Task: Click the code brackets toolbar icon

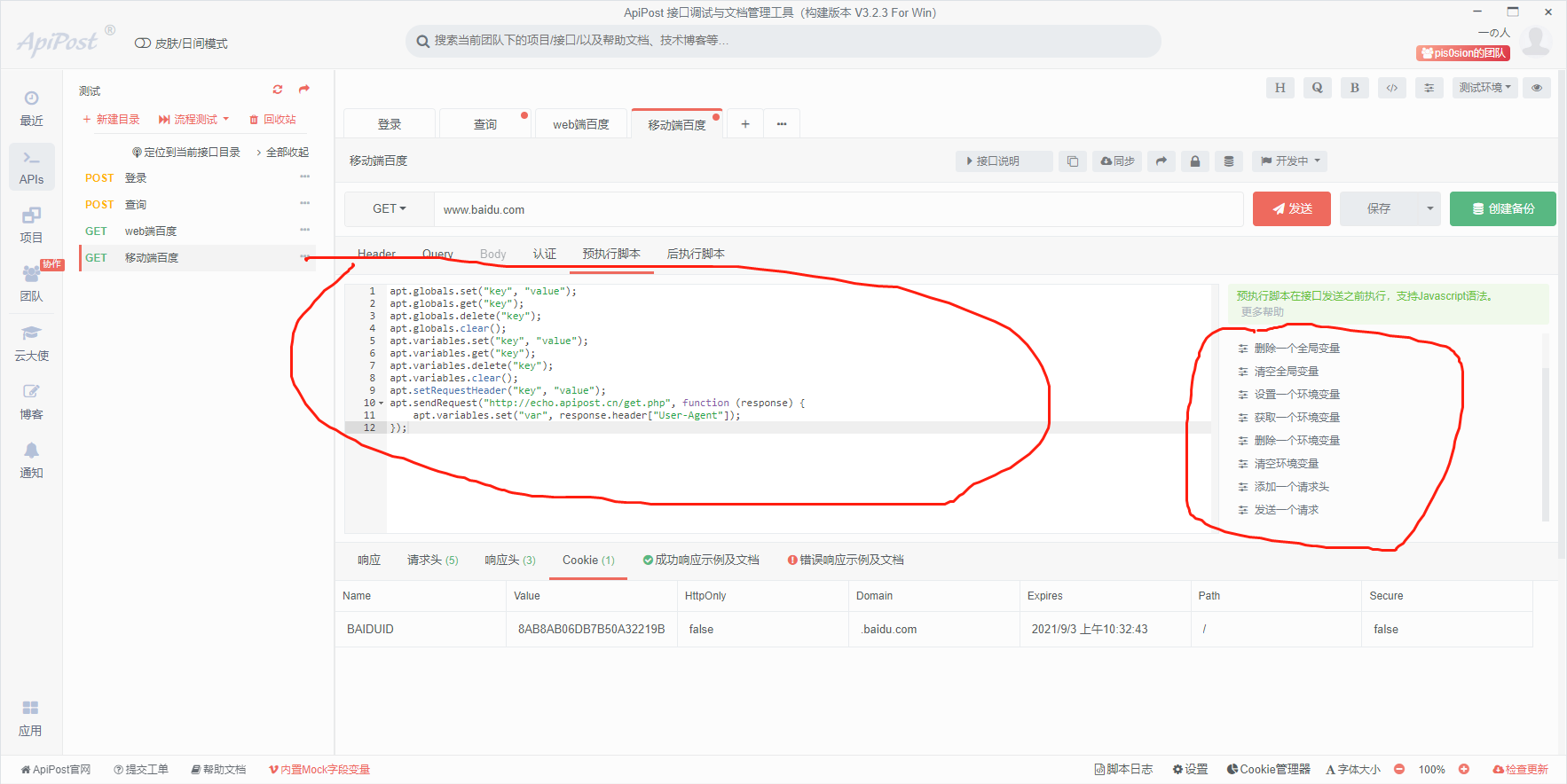Action: click(x=1391, y=88)
